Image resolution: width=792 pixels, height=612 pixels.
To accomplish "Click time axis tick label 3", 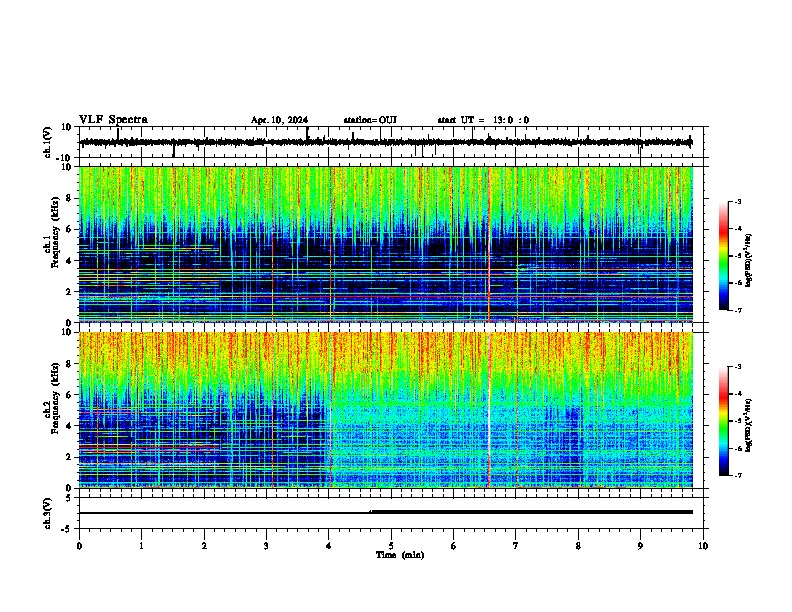I will [x=266, y=546].
